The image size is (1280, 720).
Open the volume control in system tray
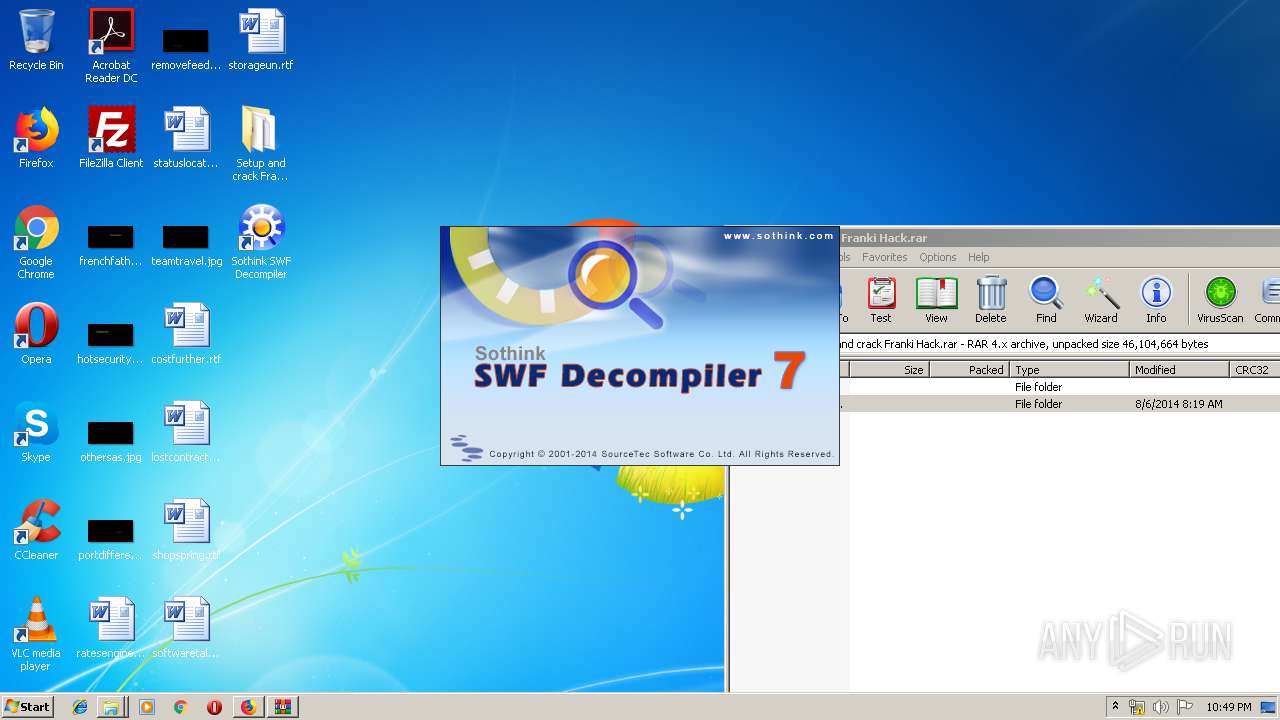pos(1160,707)
